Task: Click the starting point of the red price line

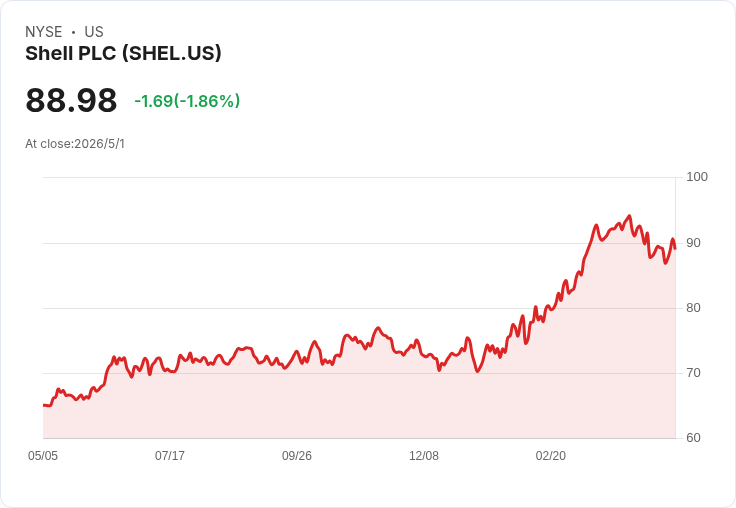Action: [44, 405]
